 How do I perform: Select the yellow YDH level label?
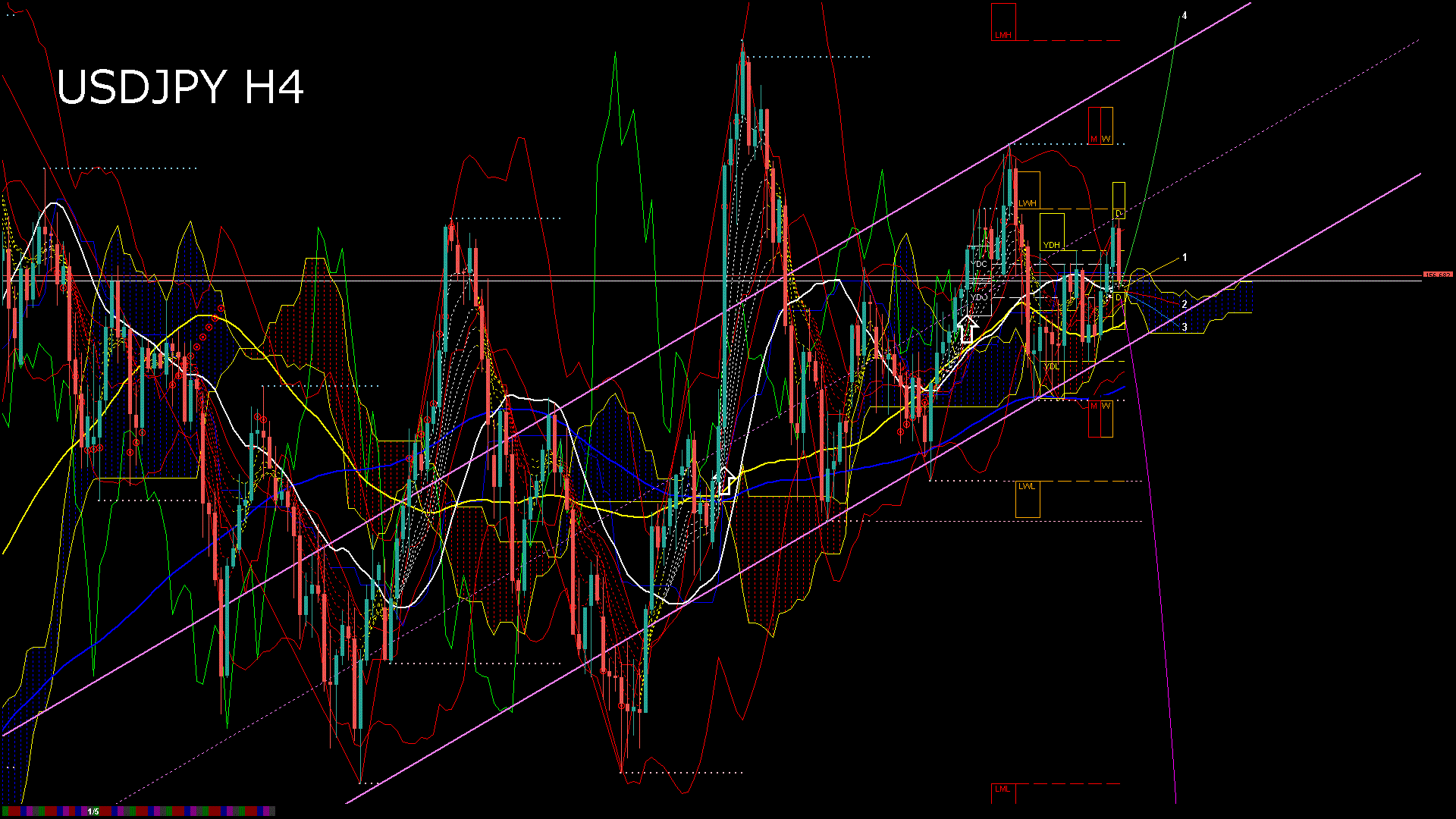(x=1051, y=245)
